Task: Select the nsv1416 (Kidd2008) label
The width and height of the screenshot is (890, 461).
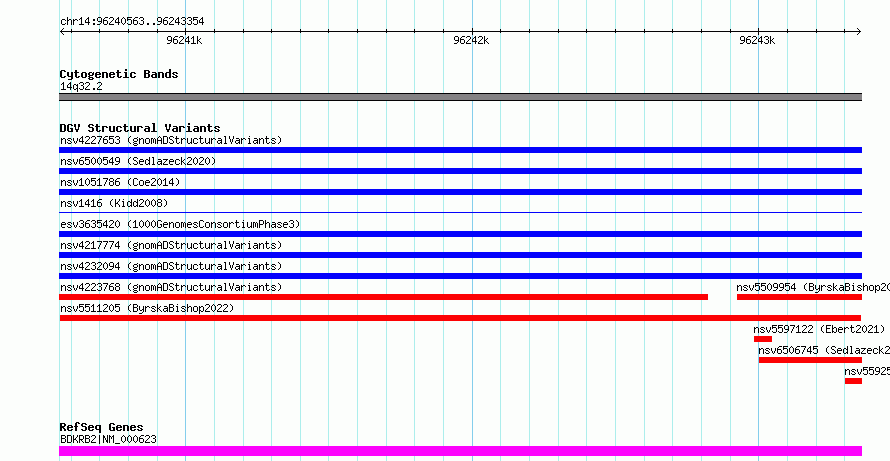Action: 114,203
